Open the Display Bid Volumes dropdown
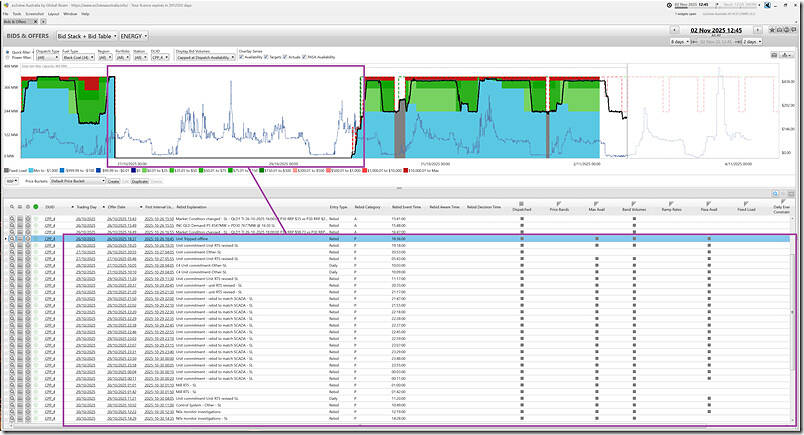This screenshot has width=804, height=435. click(205, 57)
